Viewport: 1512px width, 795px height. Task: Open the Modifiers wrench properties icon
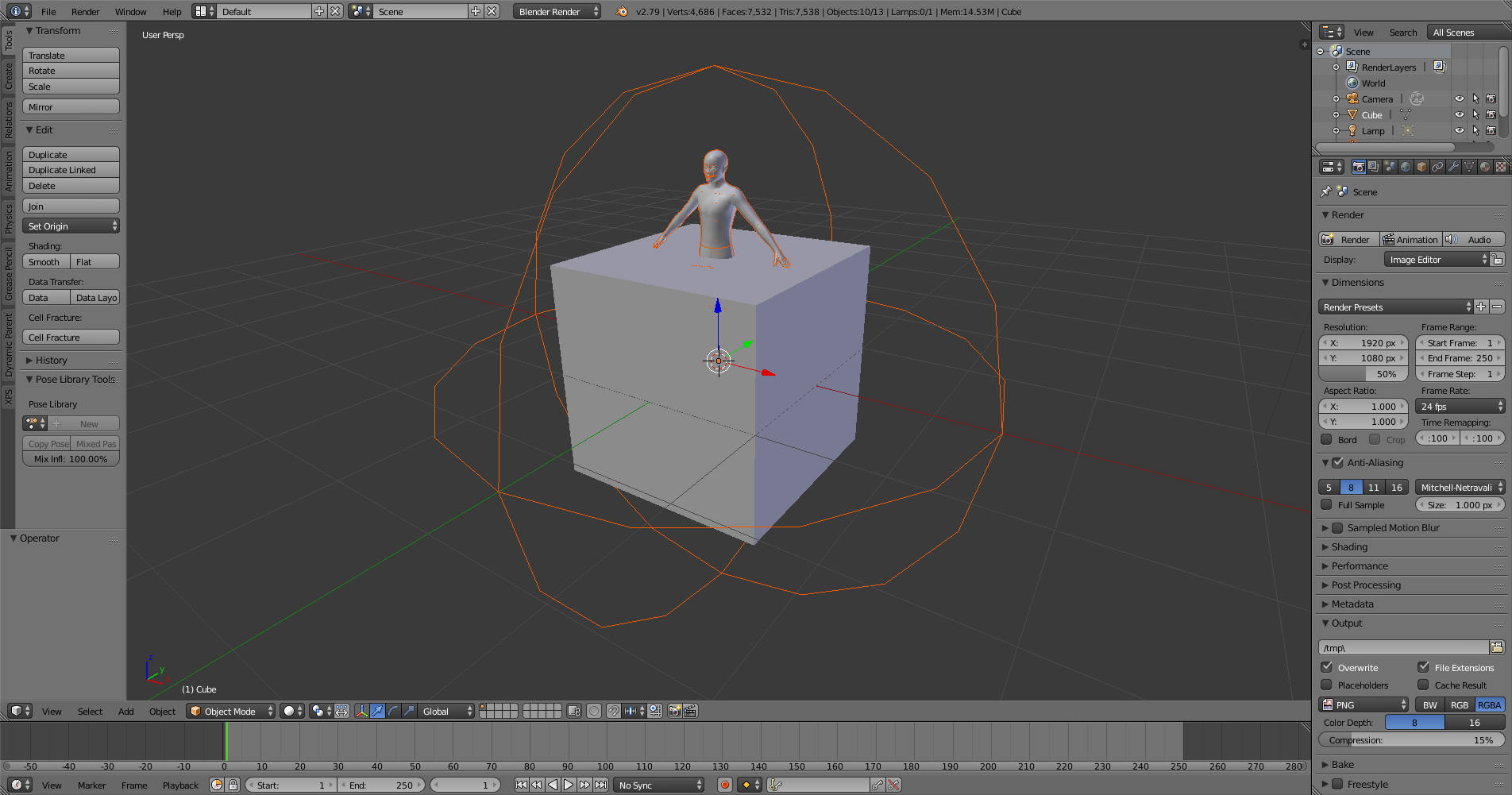coord(1453,167)
